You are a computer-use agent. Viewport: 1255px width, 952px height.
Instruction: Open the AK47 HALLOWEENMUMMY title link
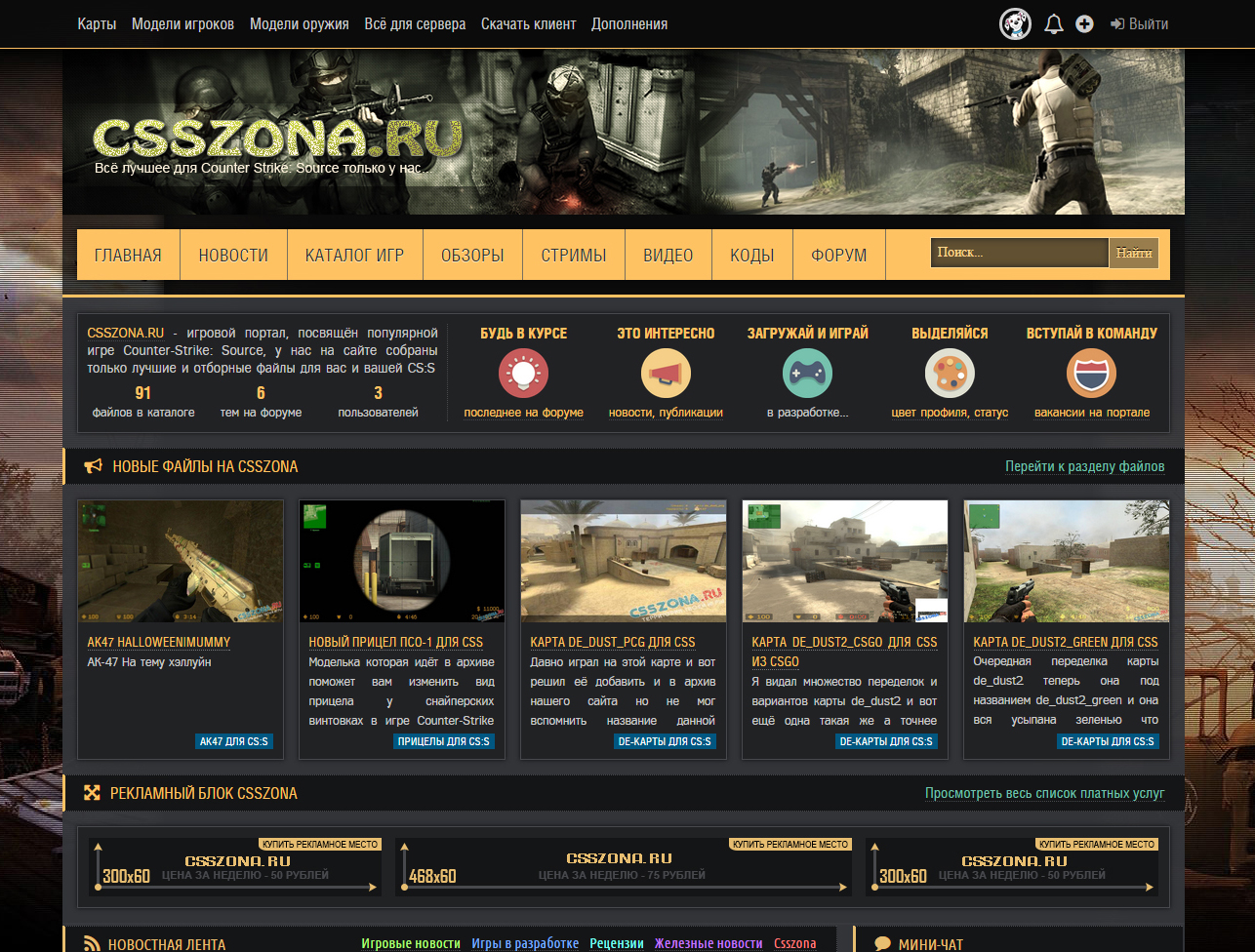(159, 642)
